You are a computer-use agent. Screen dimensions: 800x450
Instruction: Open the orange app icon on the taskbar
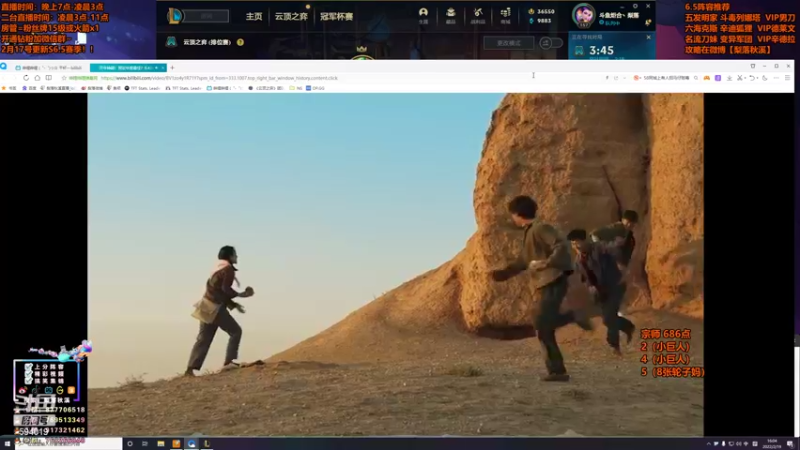coord(176,444)
